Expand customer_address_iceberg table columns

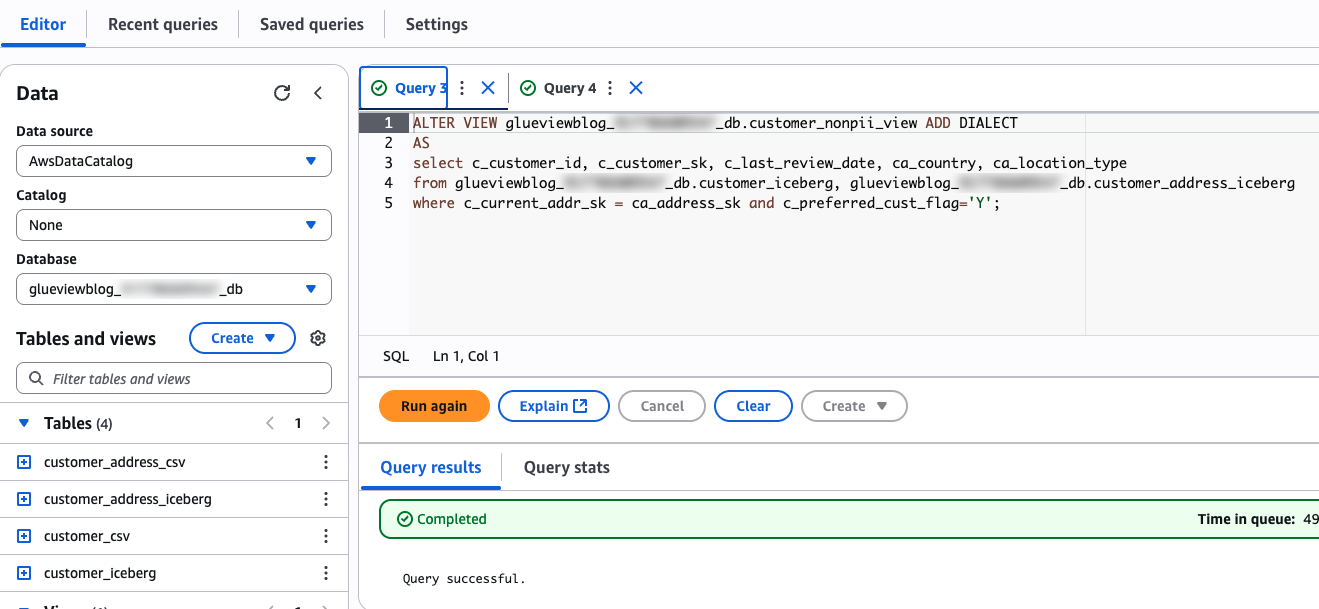[25, 499]
